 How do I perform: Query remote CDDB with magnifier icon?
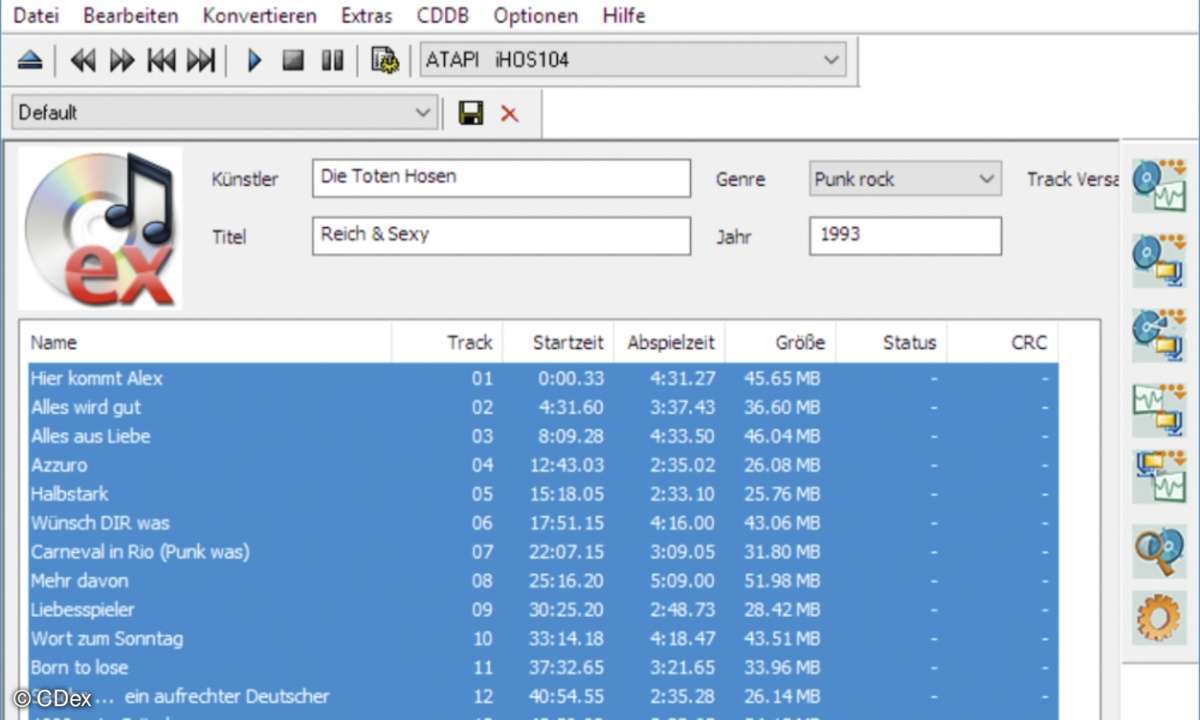[x=1158, y=551]
